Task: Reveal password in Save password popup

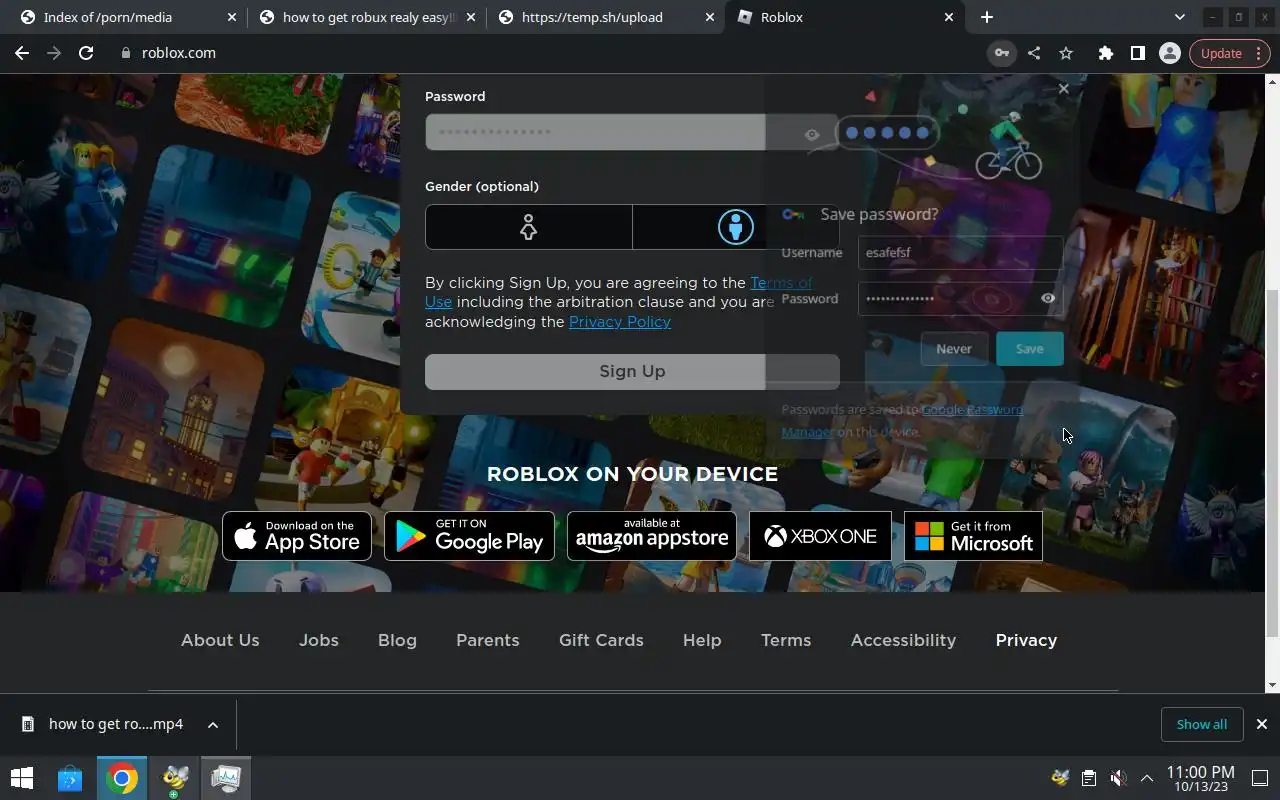Action: point(1048,298)
